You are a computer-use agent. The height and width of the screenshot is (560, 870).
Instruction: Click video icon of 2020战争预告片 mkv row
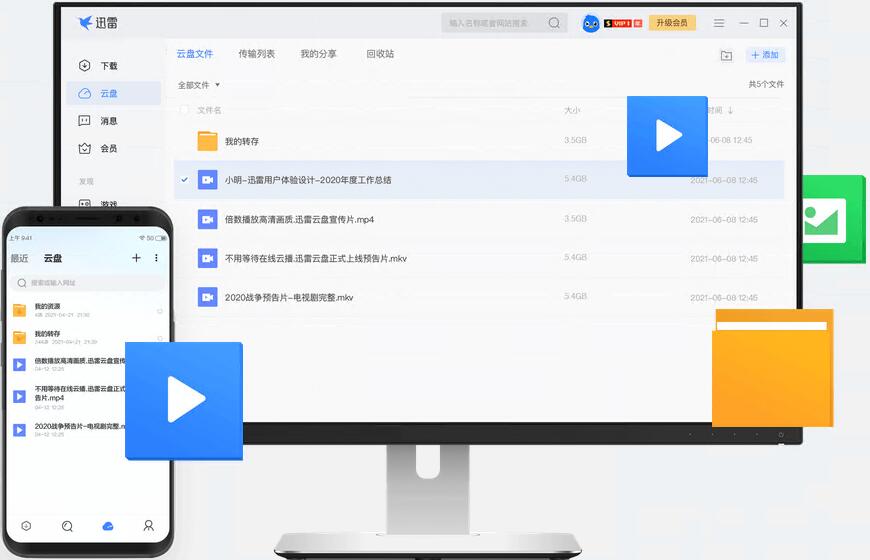(208, 297)
